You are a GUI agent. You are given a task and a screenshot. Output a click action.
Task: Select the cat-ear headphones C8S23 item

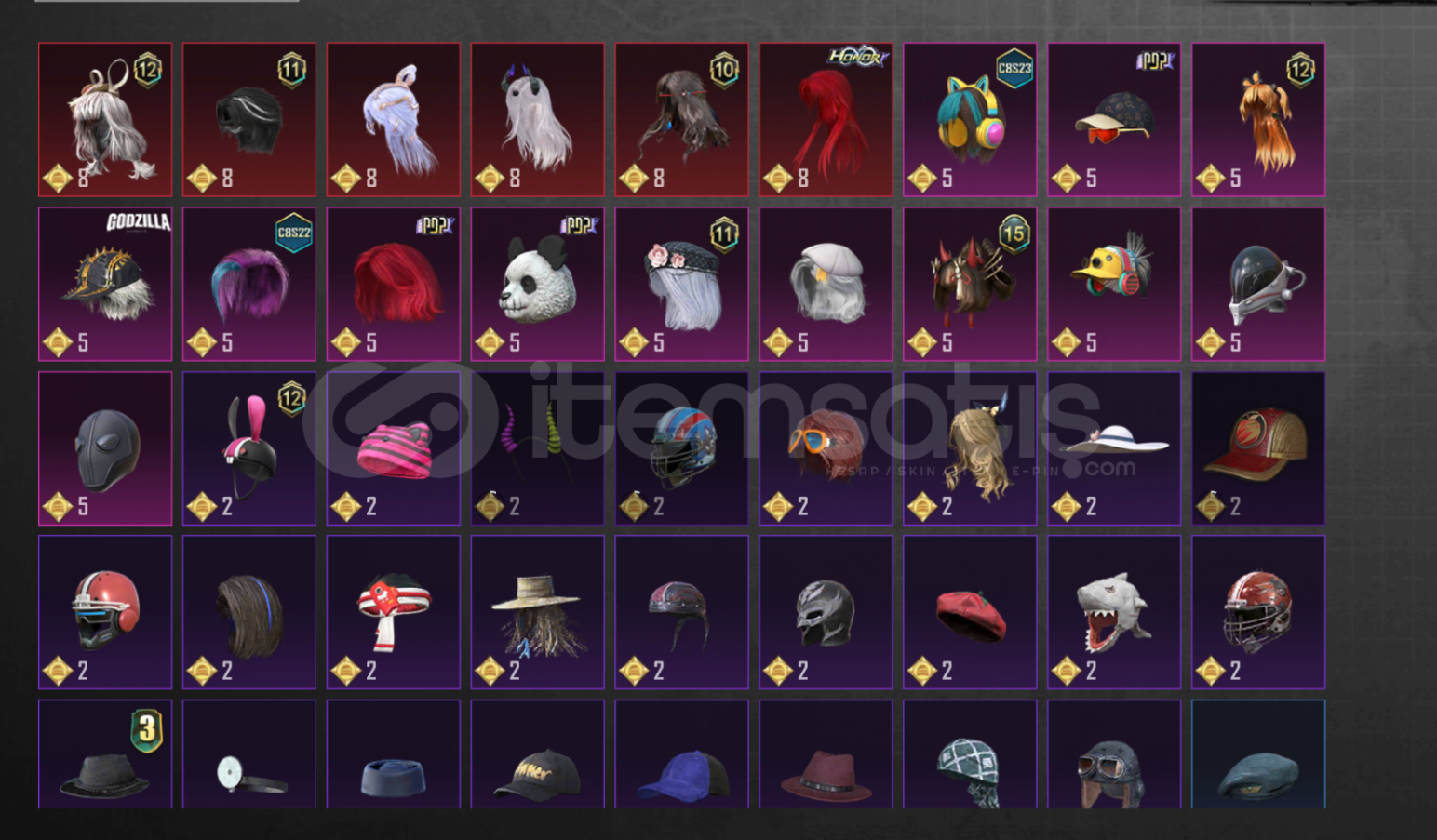[970, 119]
